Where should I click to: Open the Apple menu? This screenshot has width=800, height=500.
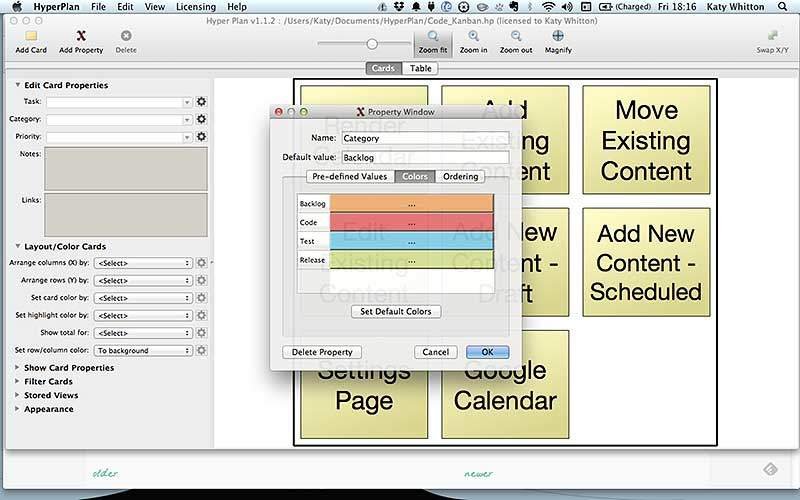click(x=17, y=7)
